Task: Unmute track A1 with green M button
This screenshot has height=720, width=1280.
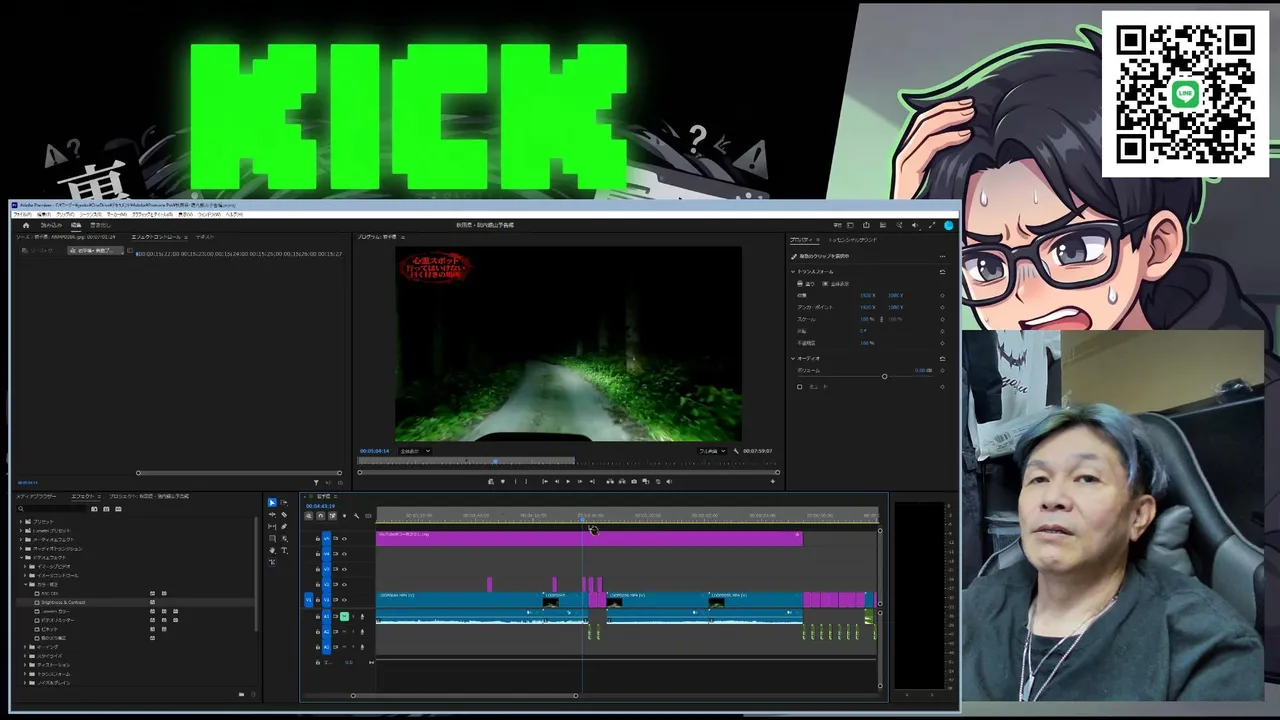Action: point(344,616)
